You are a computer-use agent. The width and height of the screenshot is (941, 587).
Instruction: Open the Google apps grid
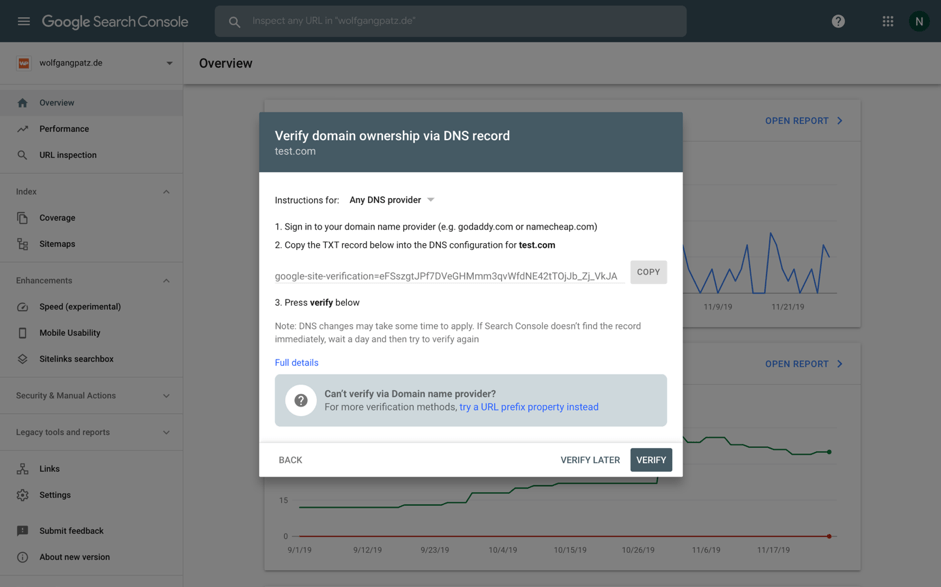coord(888,22)
